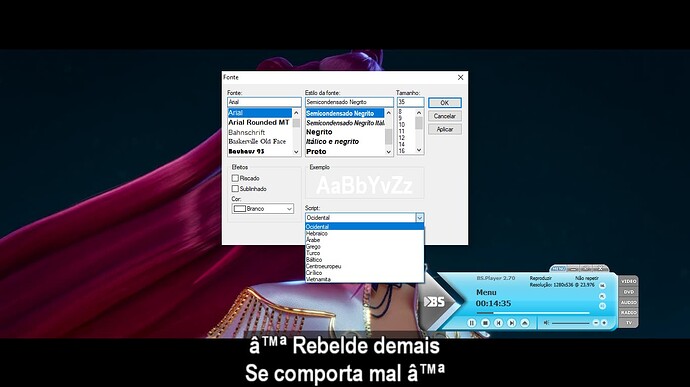The image size is (690, 387).
Task: Click the white Branco color swatch
Action: coord(239,209)
